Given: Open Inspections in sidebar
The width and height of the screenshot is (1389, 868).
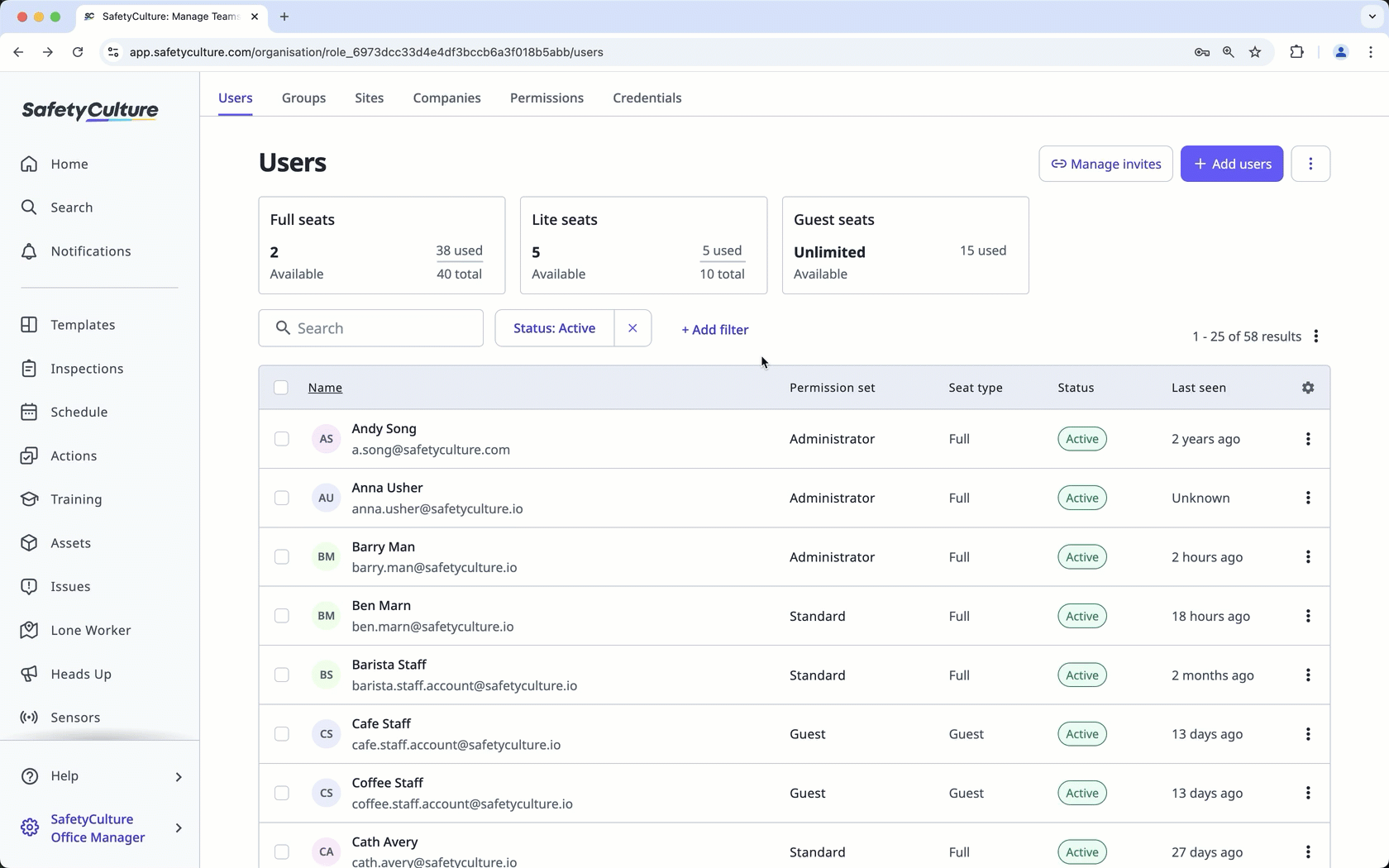Looking at the screenshot, I should tap(72, 369).
